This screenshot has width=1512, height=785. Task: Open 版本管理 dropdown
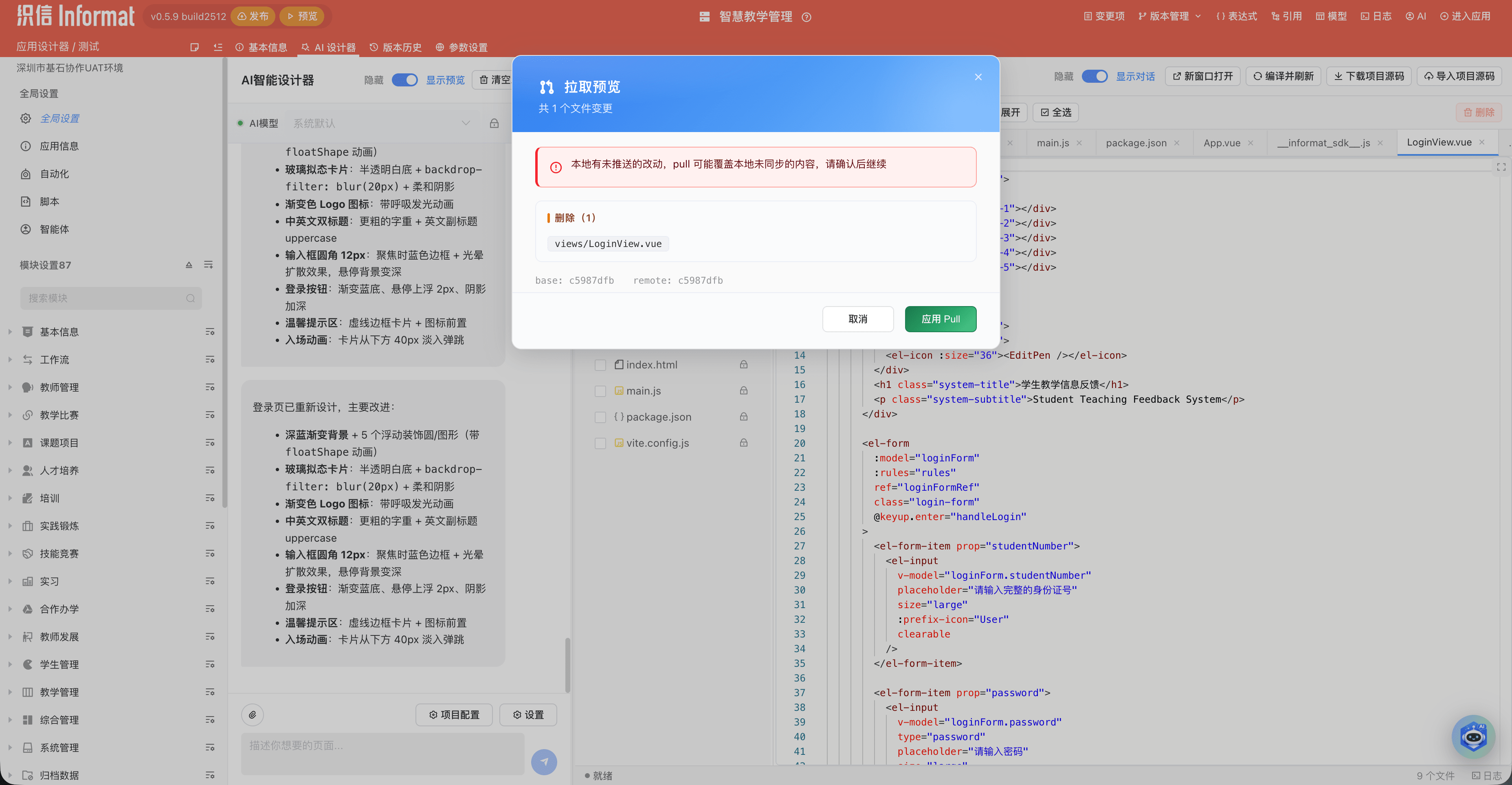(x=1169, y=16)
